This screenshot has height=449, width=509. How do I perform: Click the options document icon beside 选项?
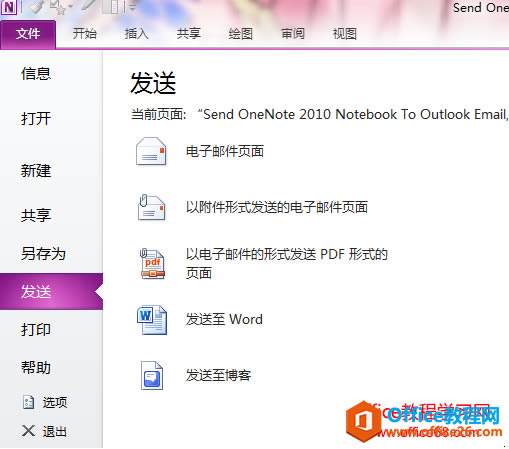(x=28, y=402)
